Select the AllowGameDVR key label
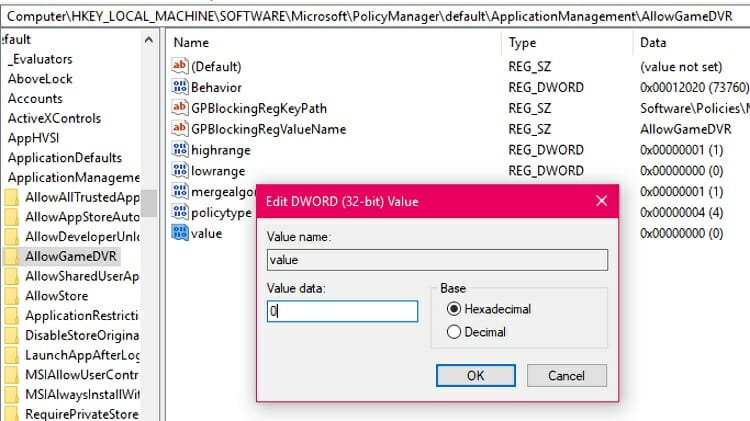Screen dimensions: 750x421 coord(71,256)
